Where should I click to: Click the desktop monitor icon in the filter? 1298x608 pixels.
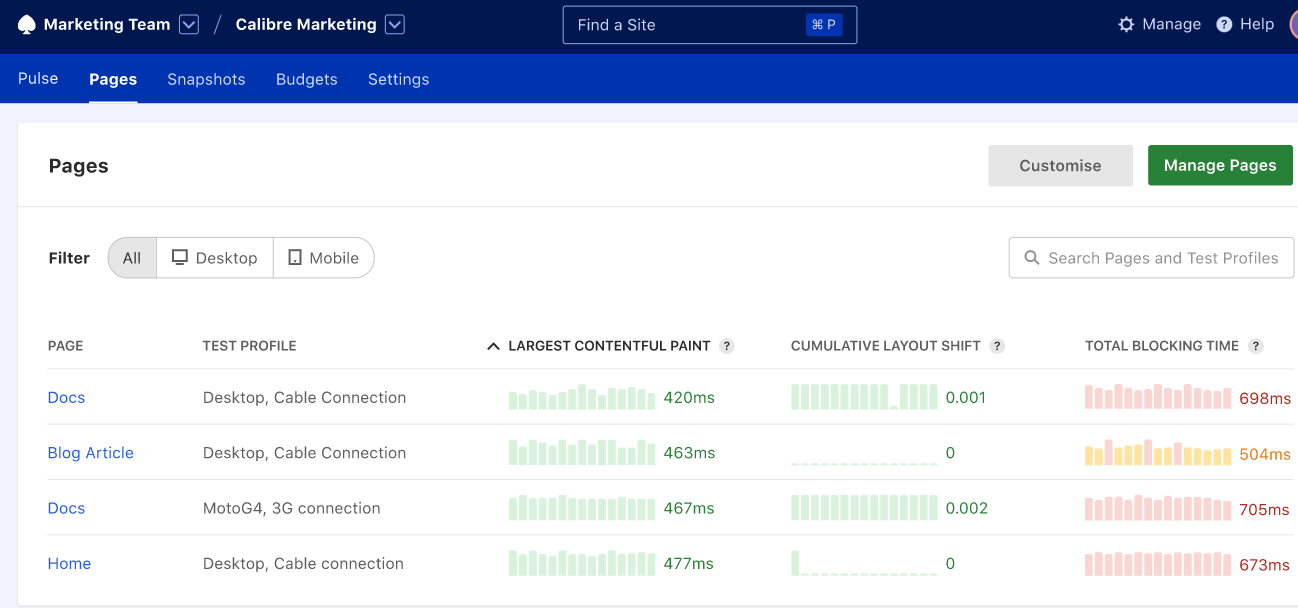(180, 257)
